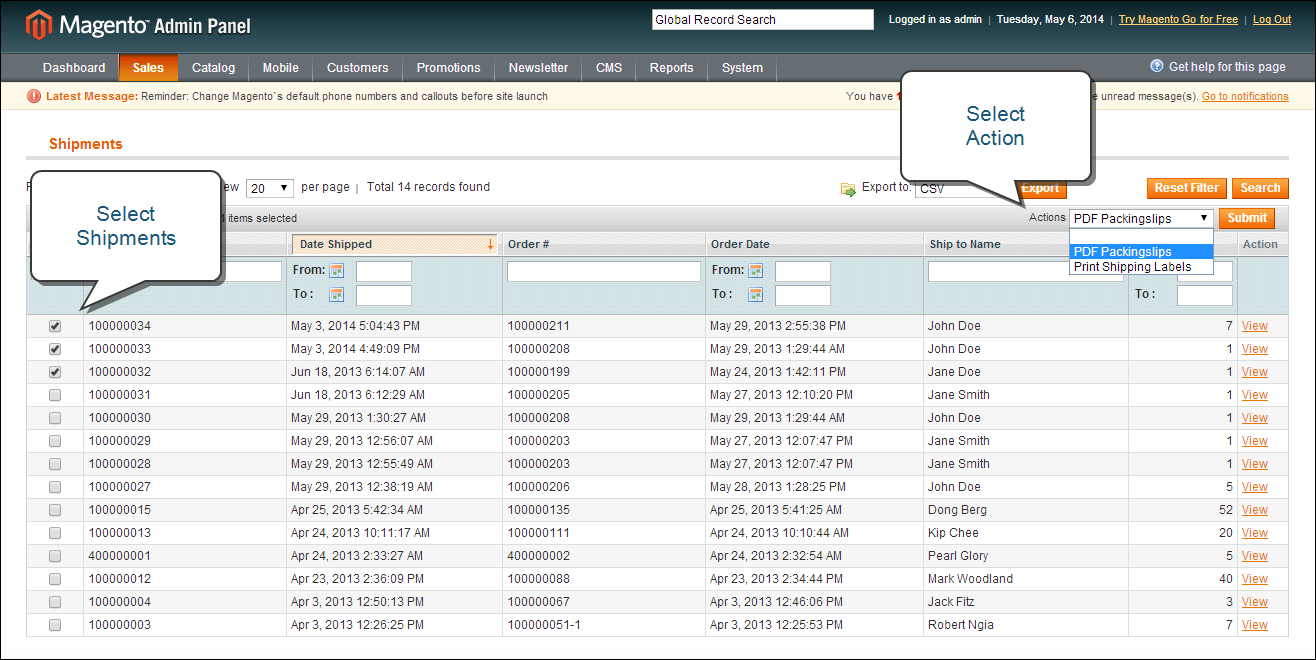Click the Submit button
Image resolution: width=1316 pixels, height=660 pixels.
click(x=1247, y=218)
